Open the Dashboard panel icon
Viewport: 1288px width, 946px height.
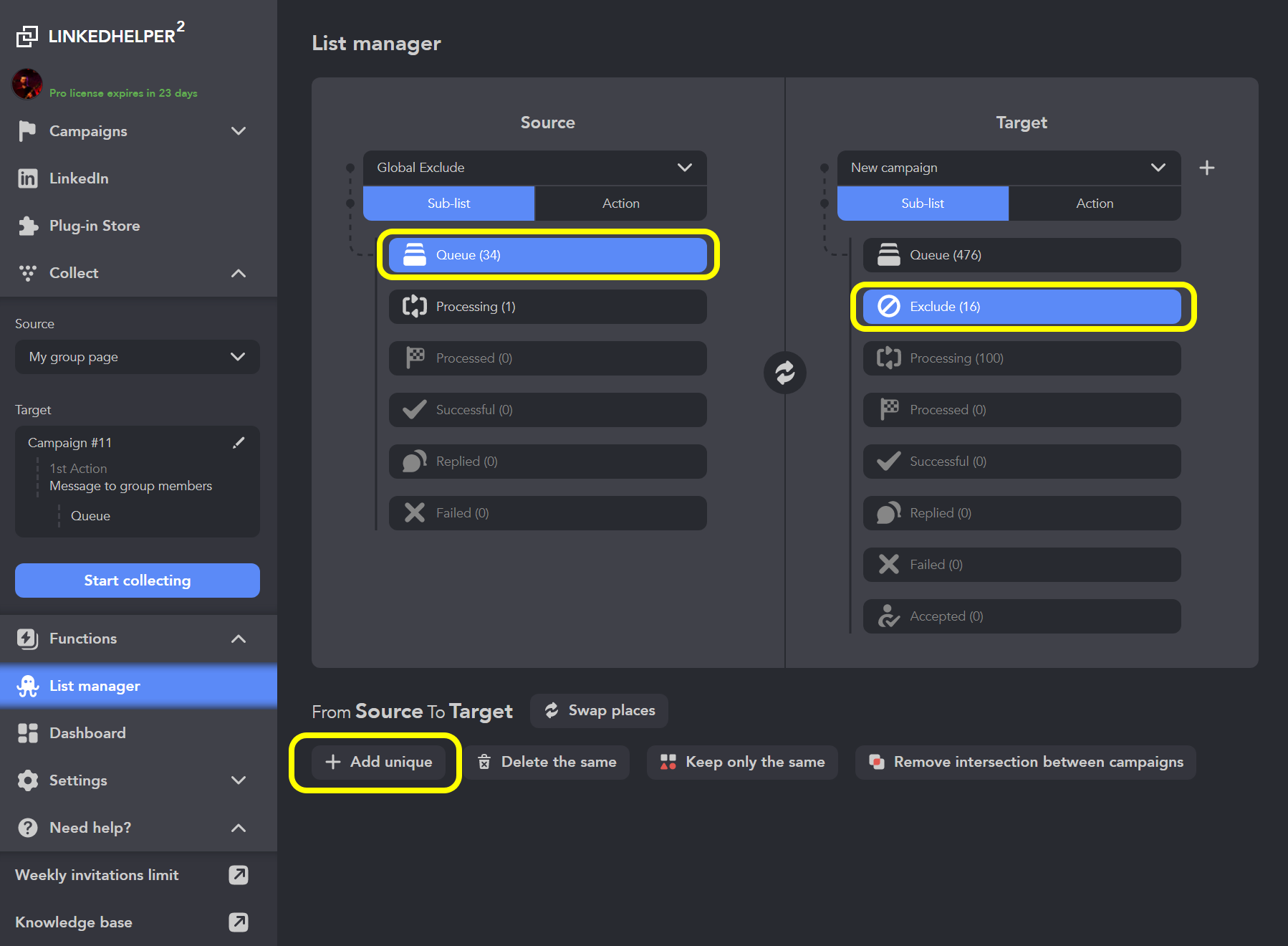pyautogui.click(x=28, y=732)
